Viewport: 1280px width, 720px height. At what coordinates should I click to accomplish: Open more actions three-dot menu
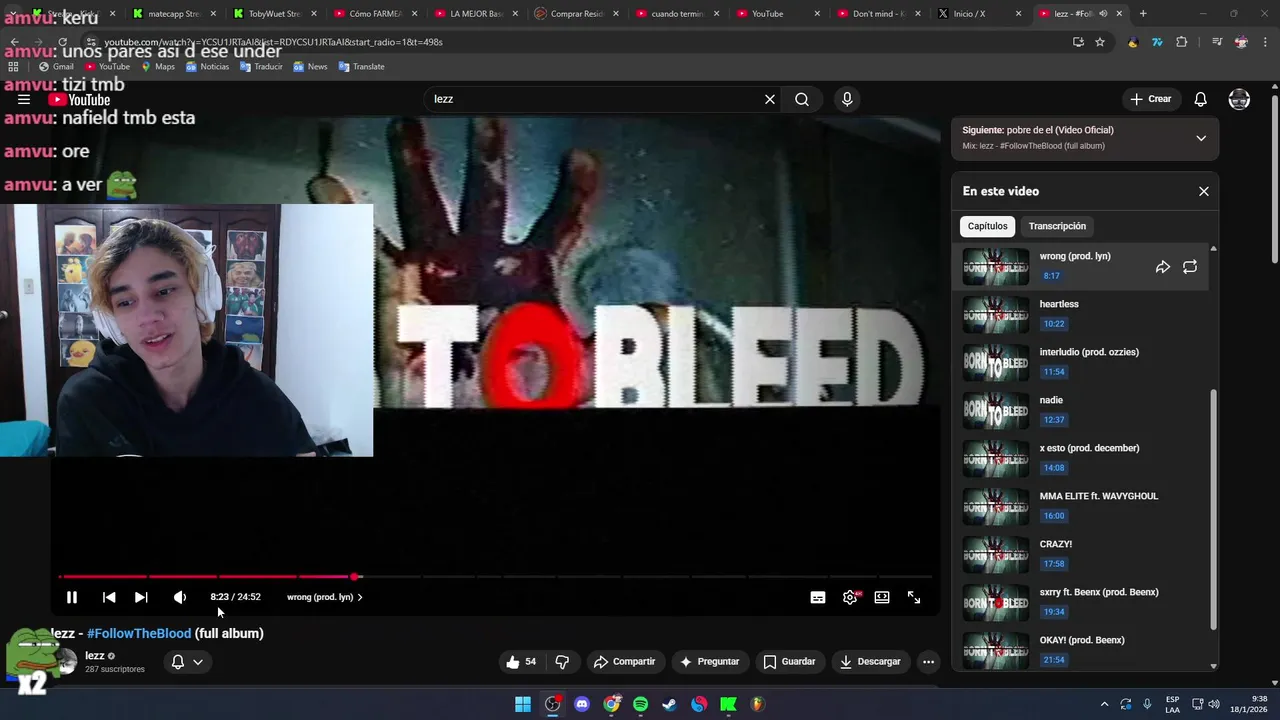[x=928, y=662]
